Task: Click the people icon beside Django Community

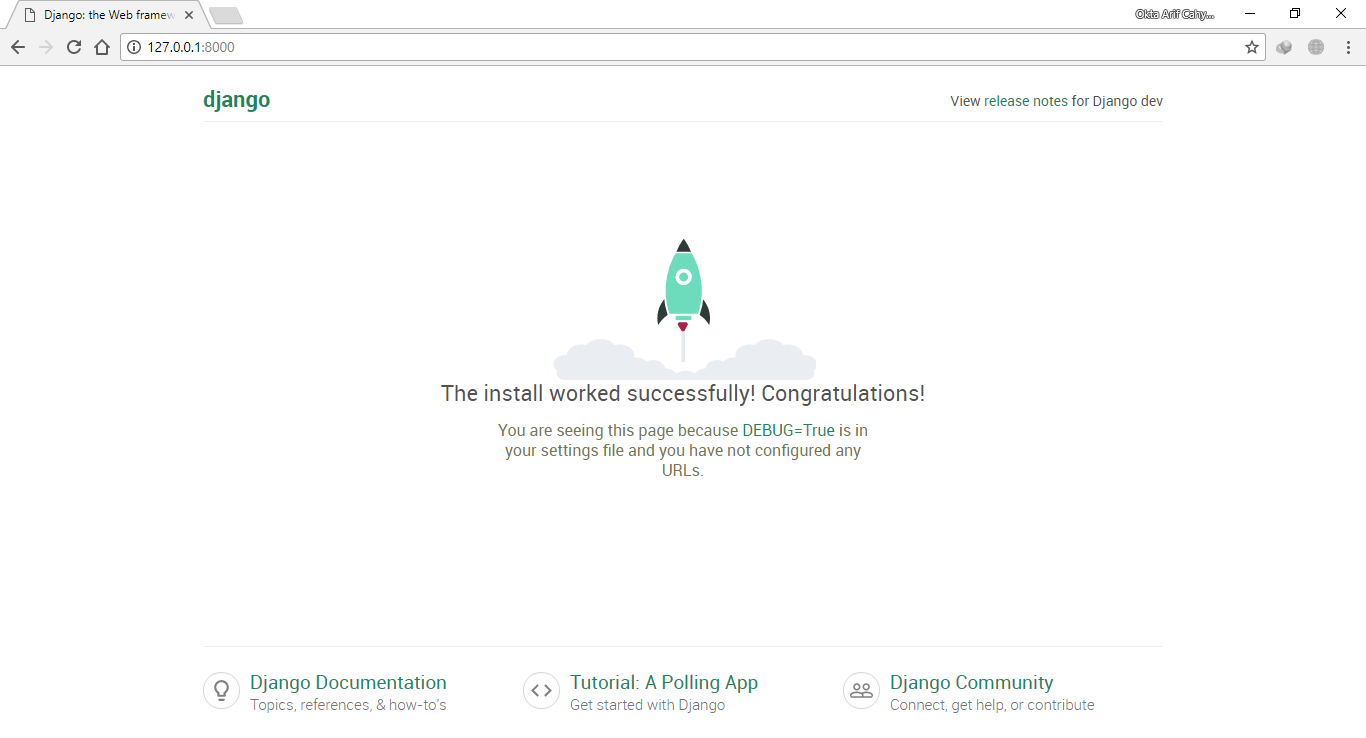Action: (861, 691)
